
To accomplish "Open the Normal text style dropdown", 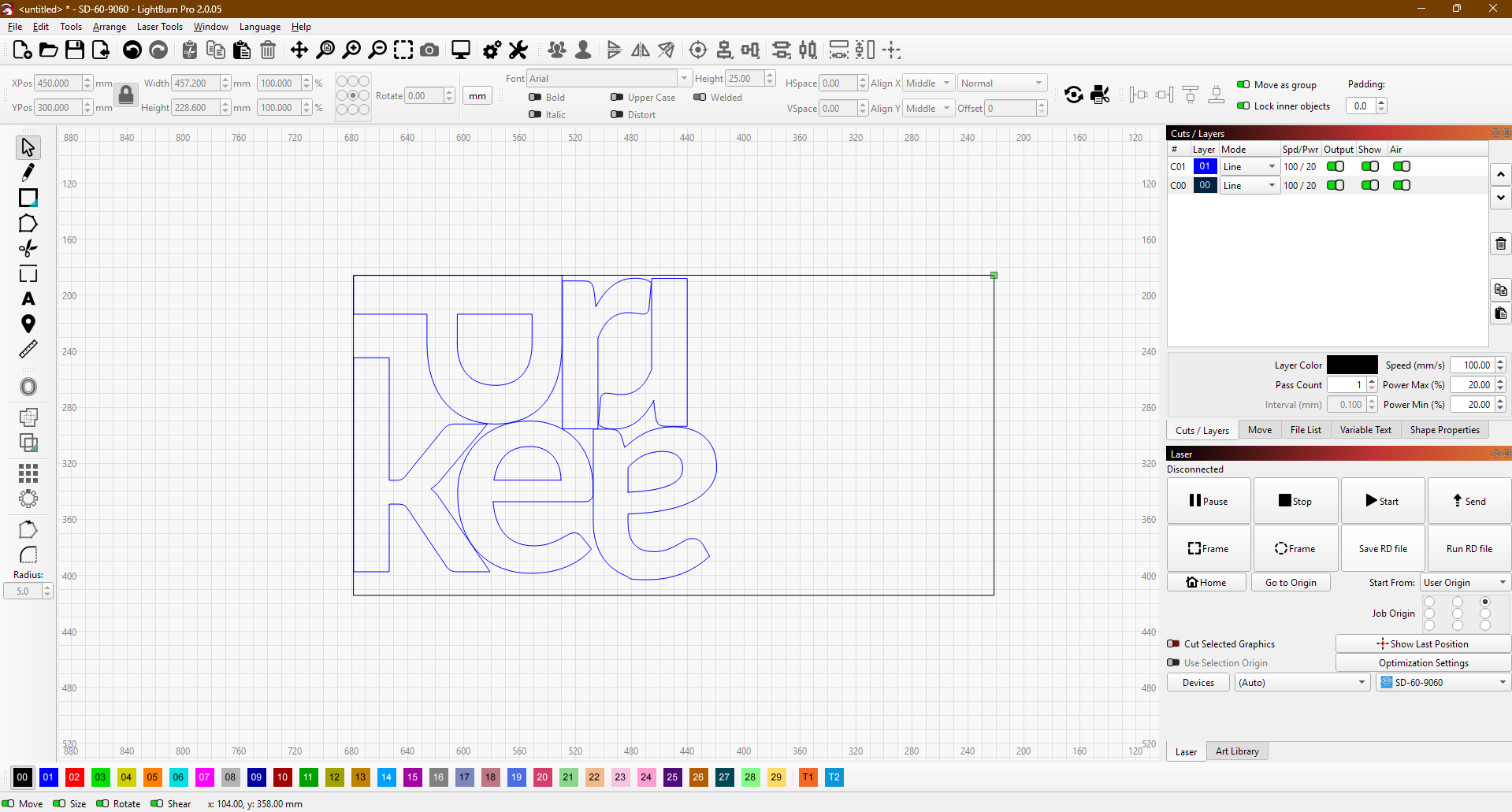I will point(1001,83).
